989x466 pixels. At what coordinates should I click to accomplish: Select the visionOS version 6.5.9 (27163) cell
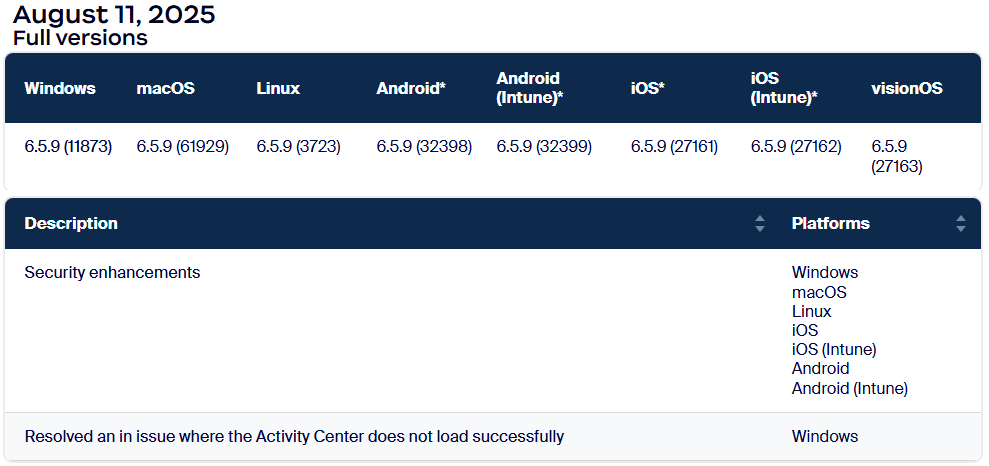coord(897,157)
